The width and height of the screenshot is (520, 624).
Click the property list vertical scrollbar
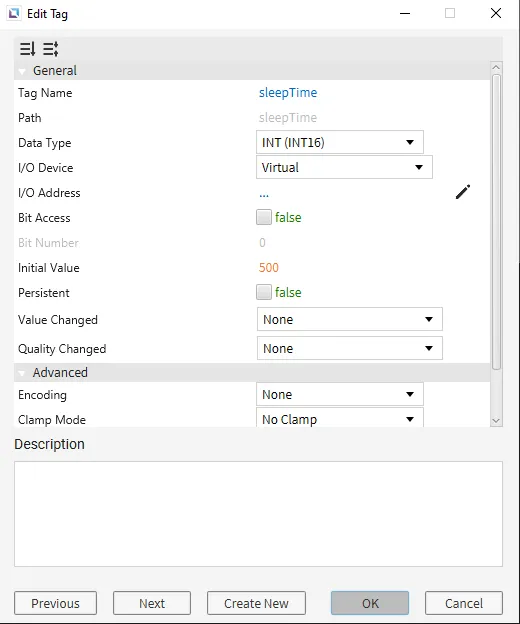(x=496, y=222)
